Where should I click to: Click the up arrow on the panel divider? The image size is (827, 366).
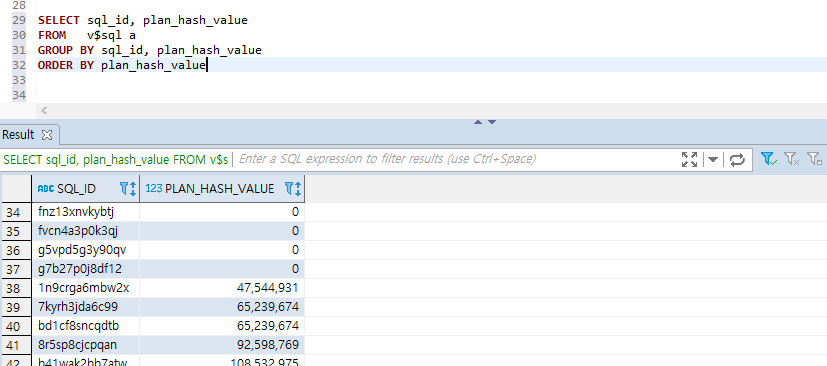tap(478, 122)
